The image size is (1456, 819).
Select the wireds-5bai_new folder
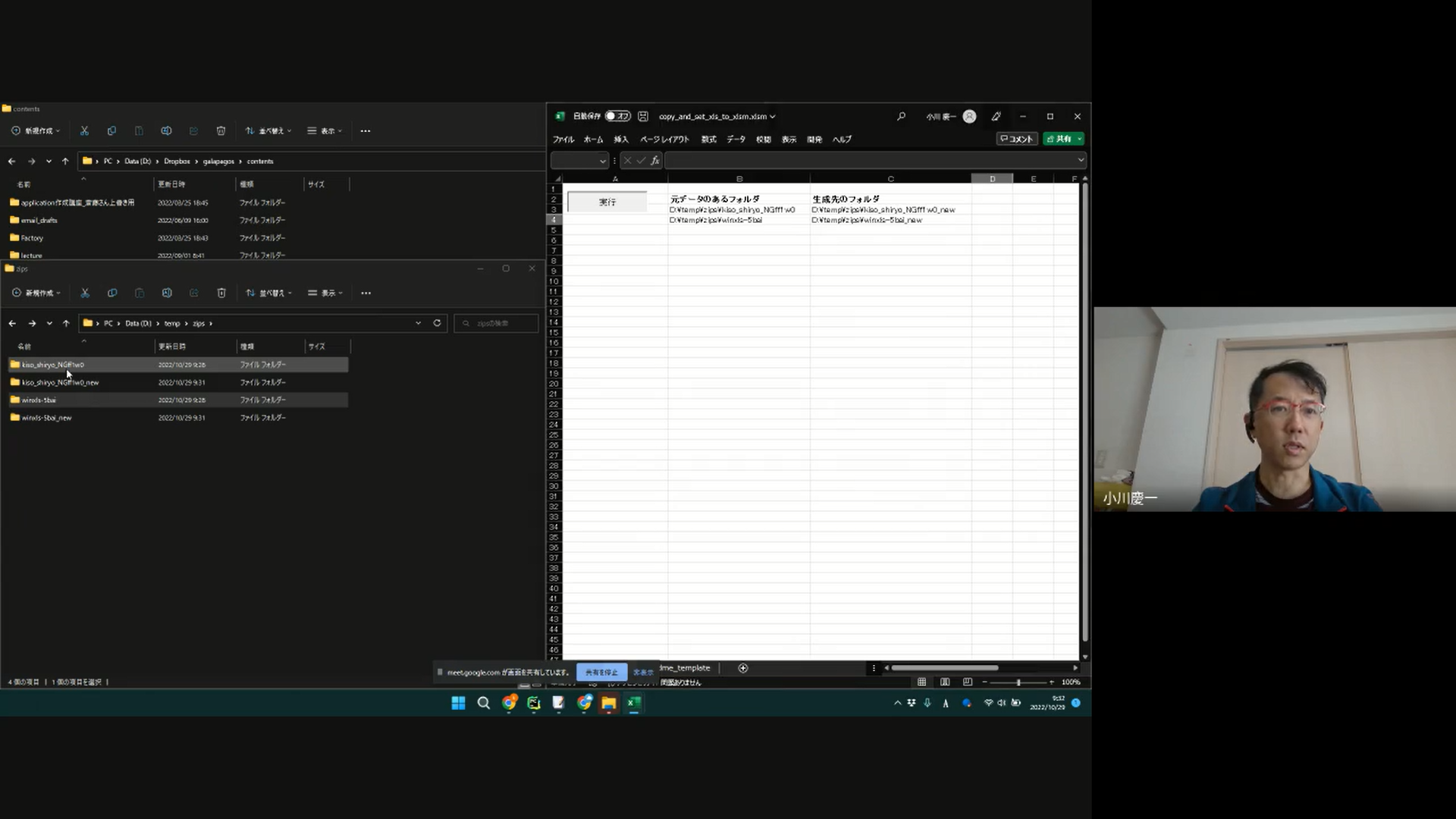click(x=47, y=418)
